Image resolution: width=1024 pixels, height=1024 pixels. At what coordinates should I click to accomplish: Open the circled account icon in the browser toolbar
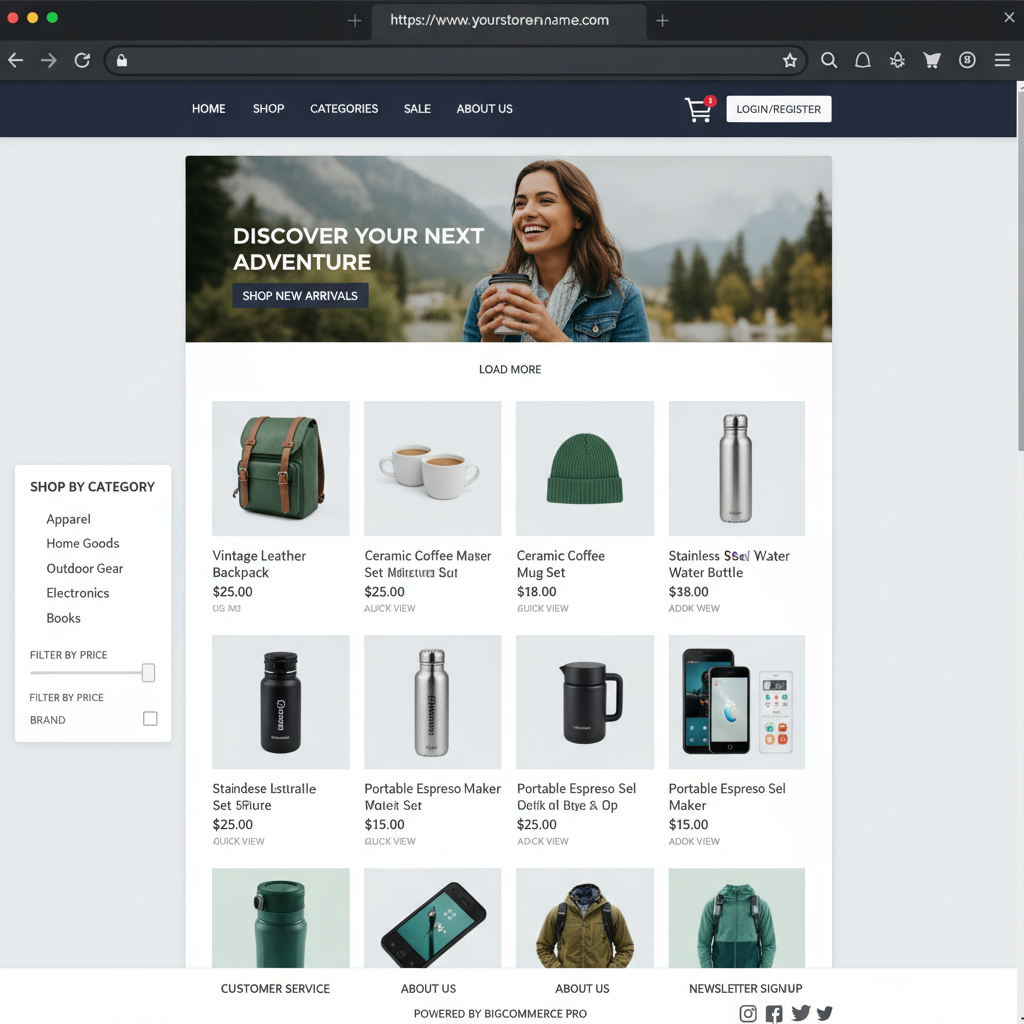tap(967, 61)
